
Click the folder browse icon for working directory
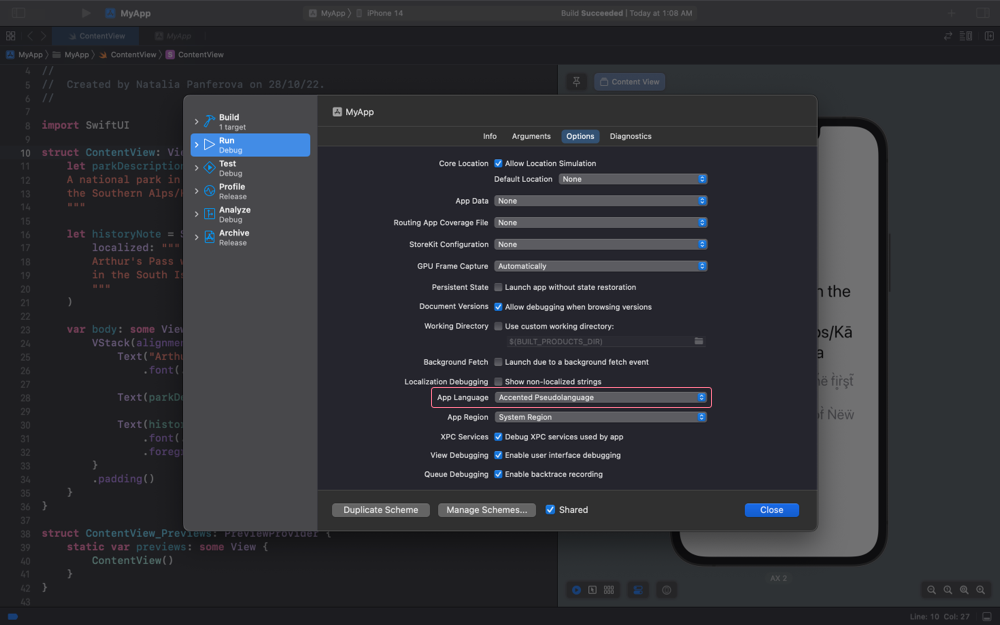coord(699,341)
